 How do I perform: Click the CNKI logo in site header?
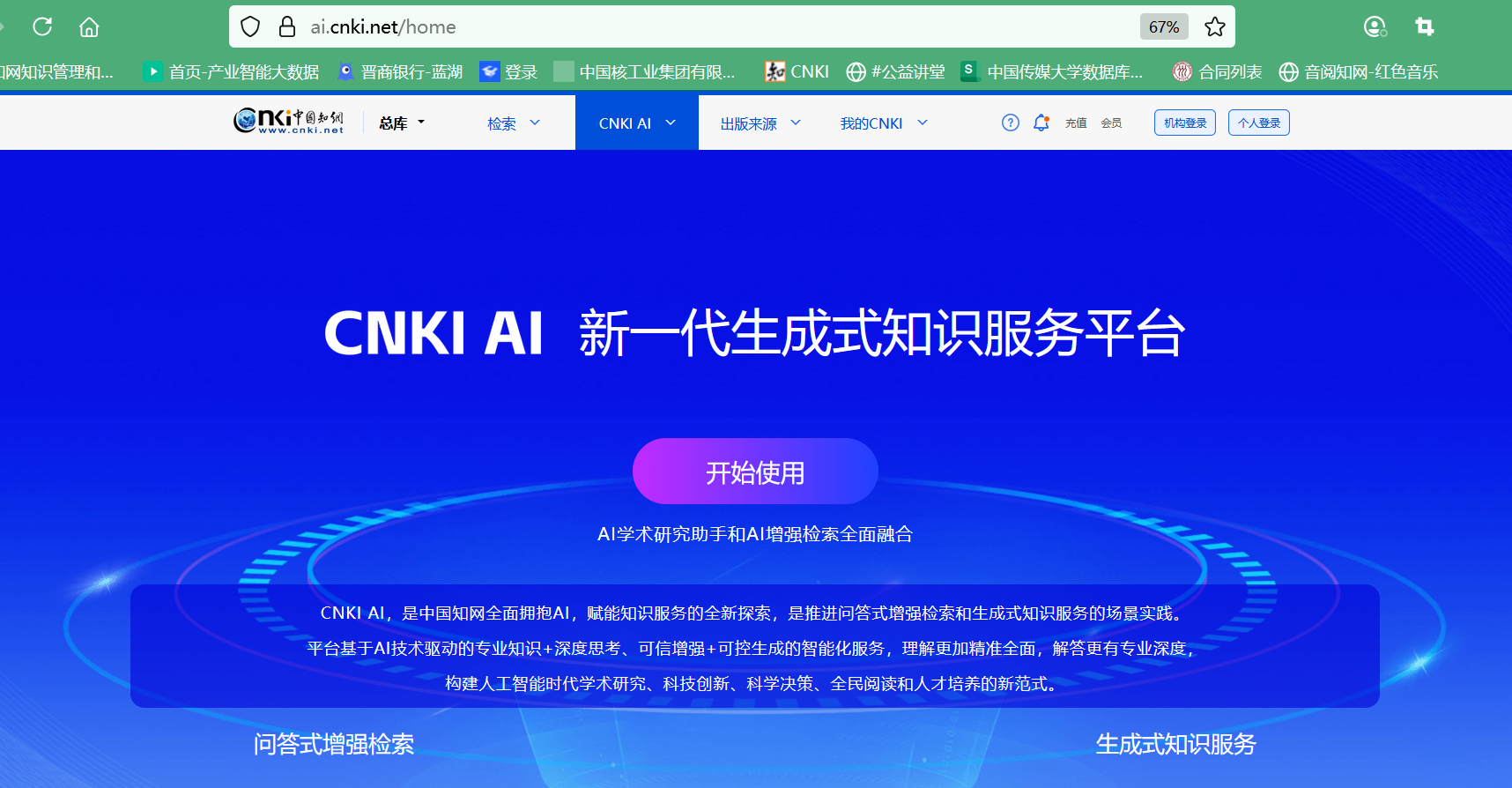289,122
